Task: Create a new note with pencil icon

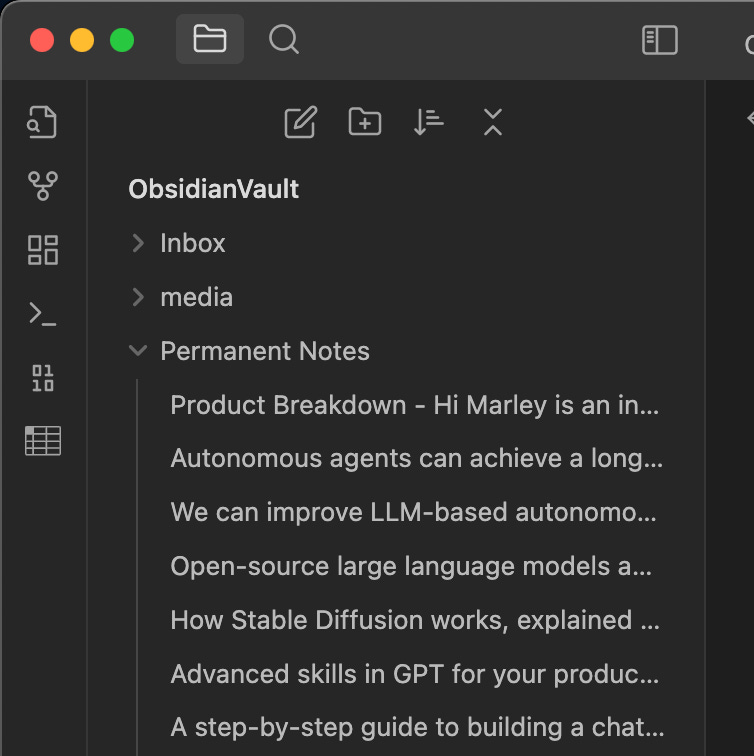Action: (301, 122)
